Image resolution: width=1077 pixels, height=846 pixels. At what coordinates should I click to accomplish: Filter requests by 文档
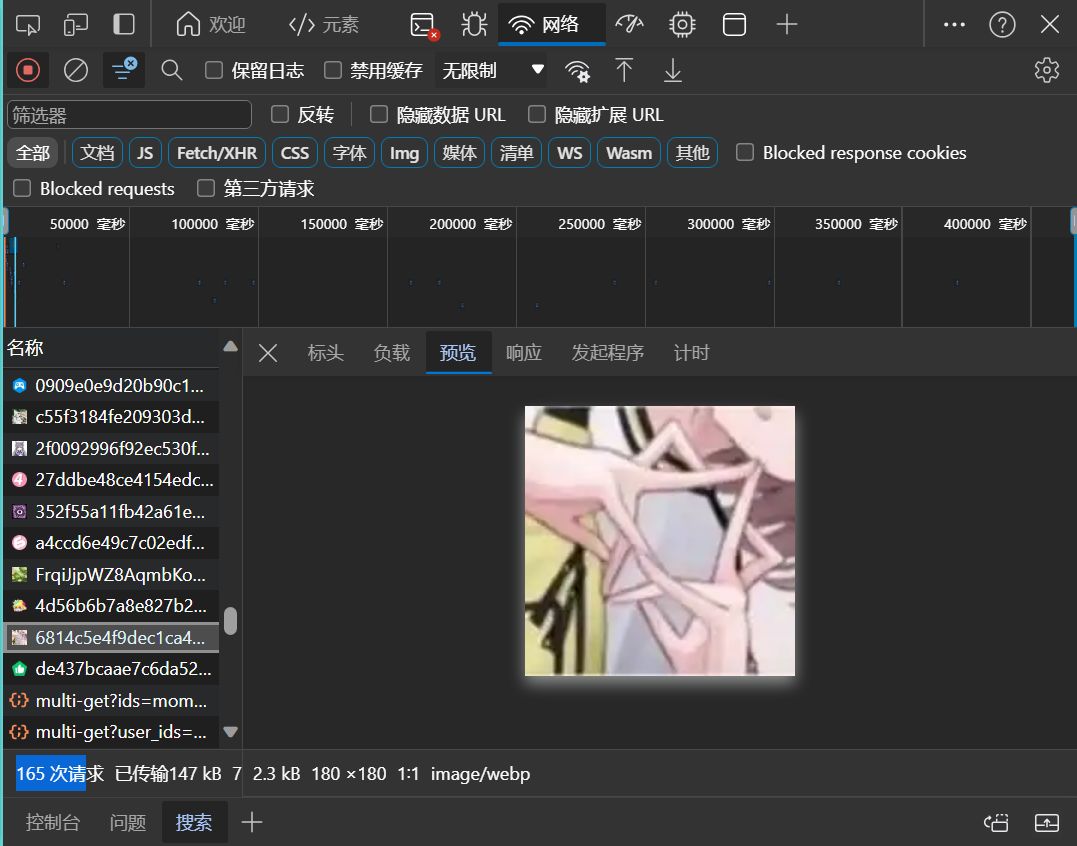97,152
